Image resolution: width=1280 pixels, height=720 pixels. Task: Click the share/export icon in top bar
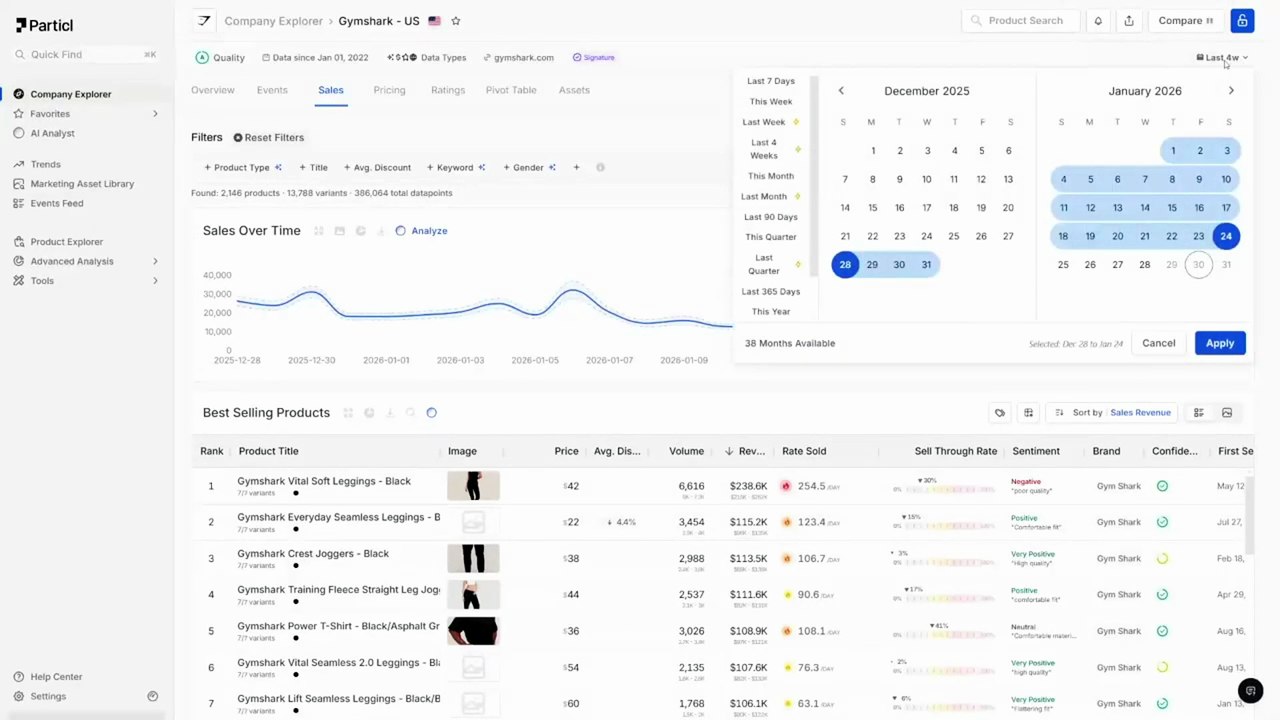(1129, 21)
